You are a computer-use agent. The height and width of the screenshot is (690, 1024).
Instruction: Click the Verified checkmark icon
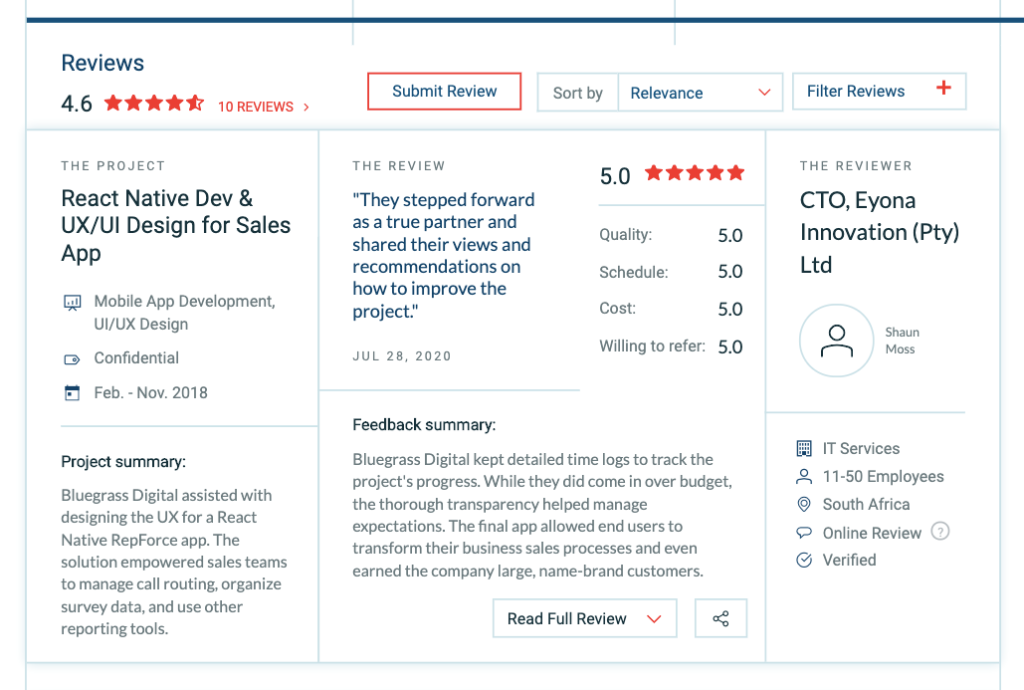[804, 560]
